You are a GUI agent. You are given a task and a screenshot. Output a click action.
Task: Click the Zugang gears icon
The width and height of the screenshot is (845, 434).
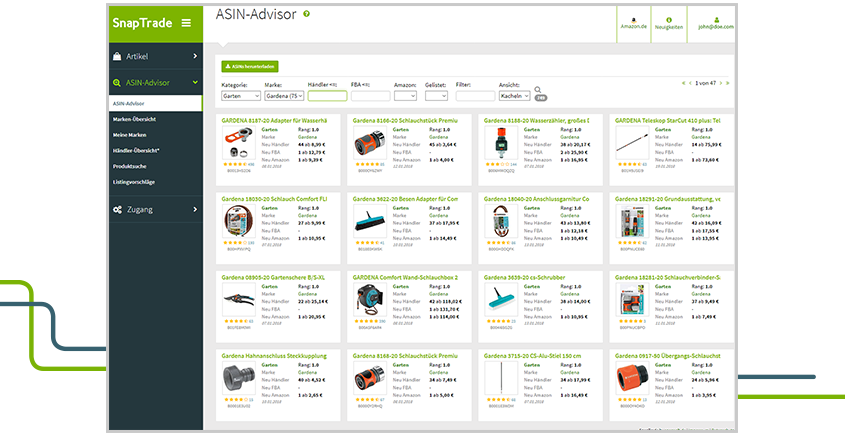[x=117, y=209]
